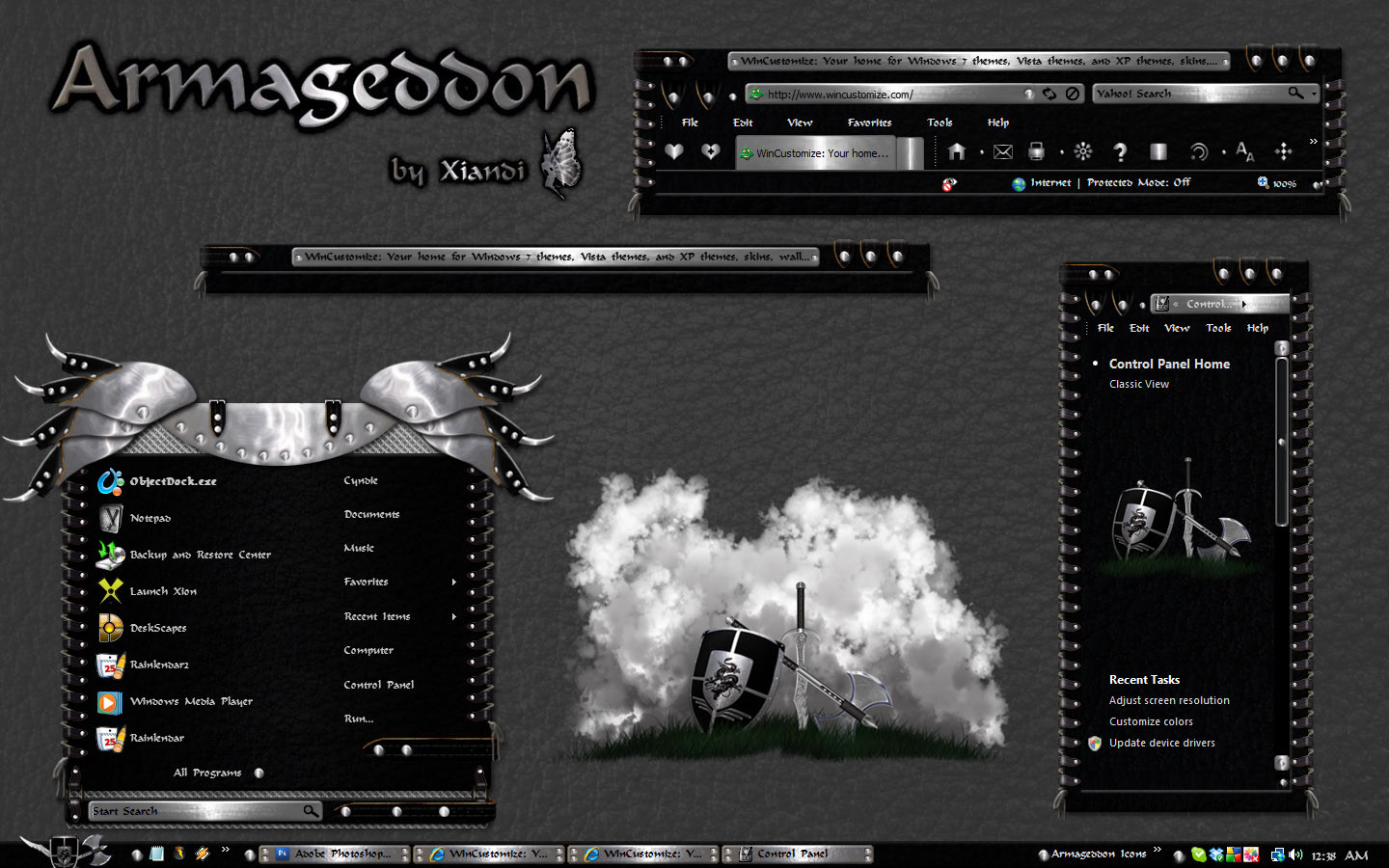Click the magnifier in Yahoo! Search box

(x=1295, y=93)
